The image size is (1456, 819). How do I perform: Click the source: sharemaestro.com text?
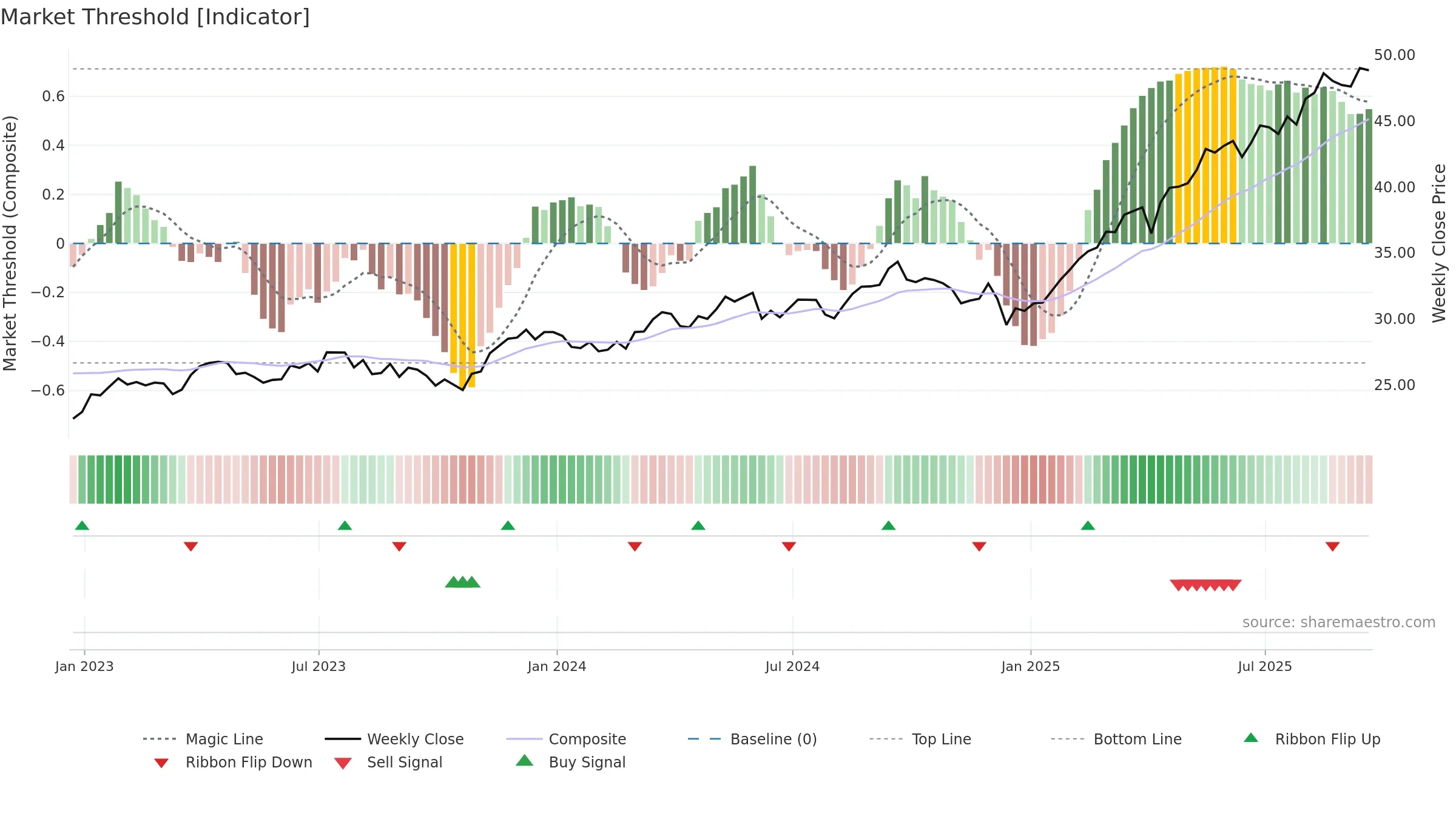[x=1339, y=622]
